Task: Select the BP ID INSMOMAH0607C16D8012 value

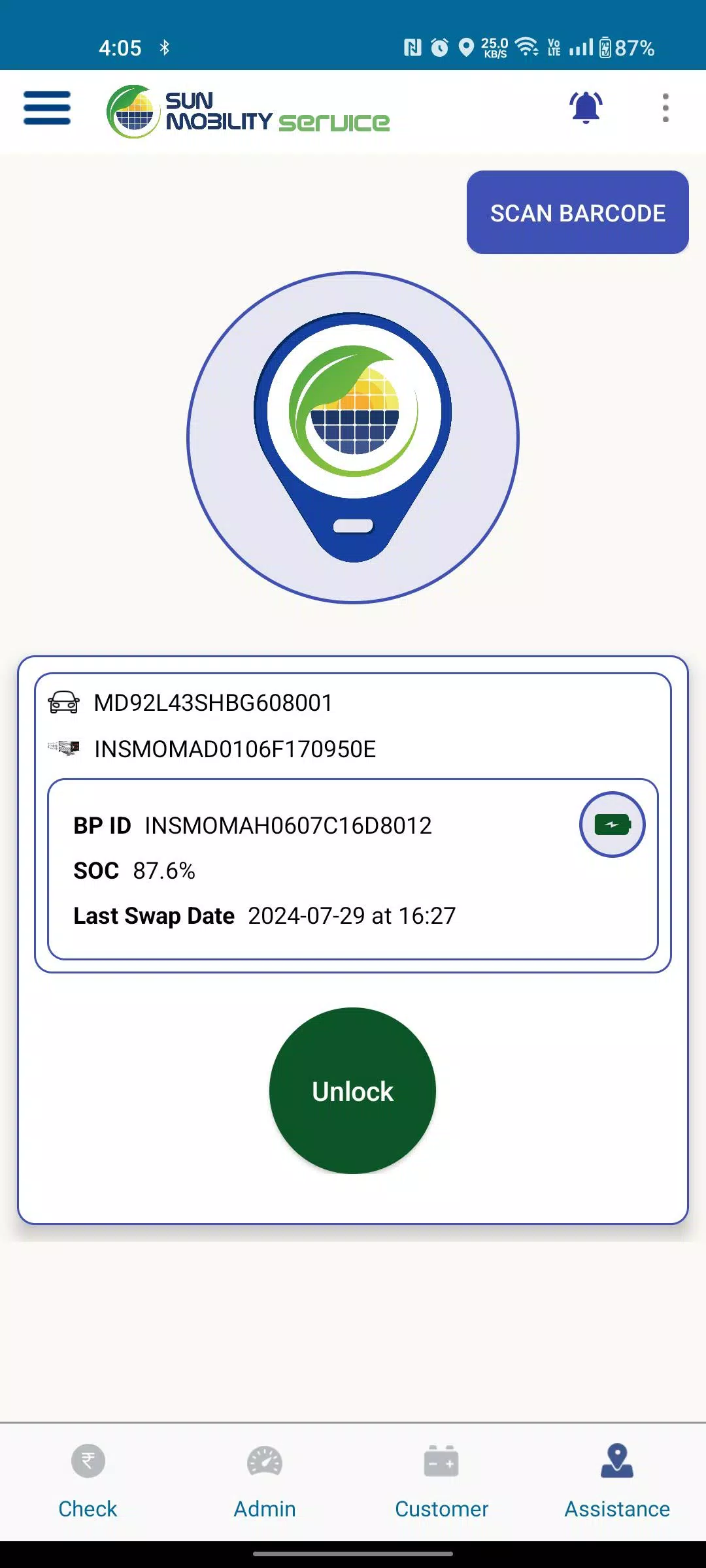Action: pos(288,826)
